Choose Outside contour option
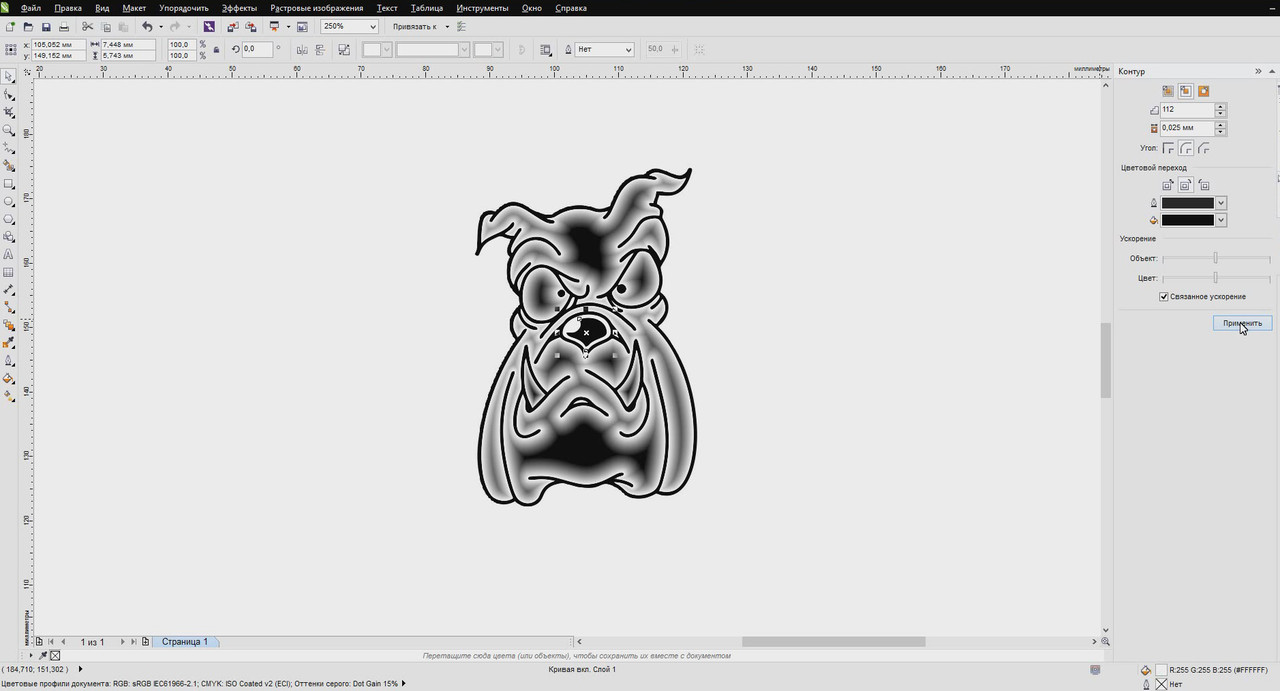 (x=1203, y=91)
